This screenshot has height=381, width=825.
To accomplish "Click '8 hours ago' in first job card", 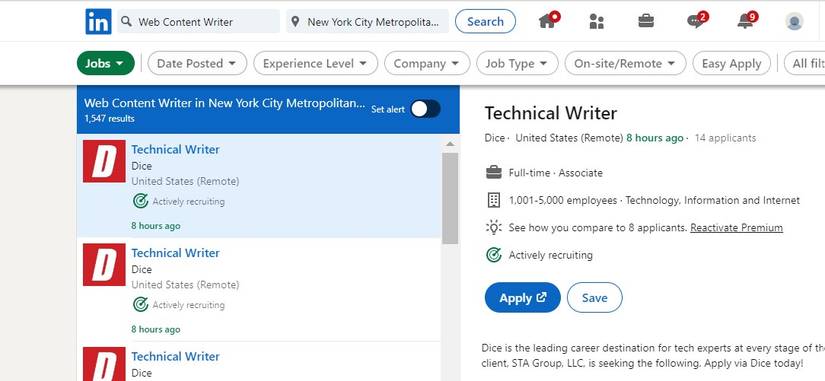I will pyautogui.click(x=156, y=226).
